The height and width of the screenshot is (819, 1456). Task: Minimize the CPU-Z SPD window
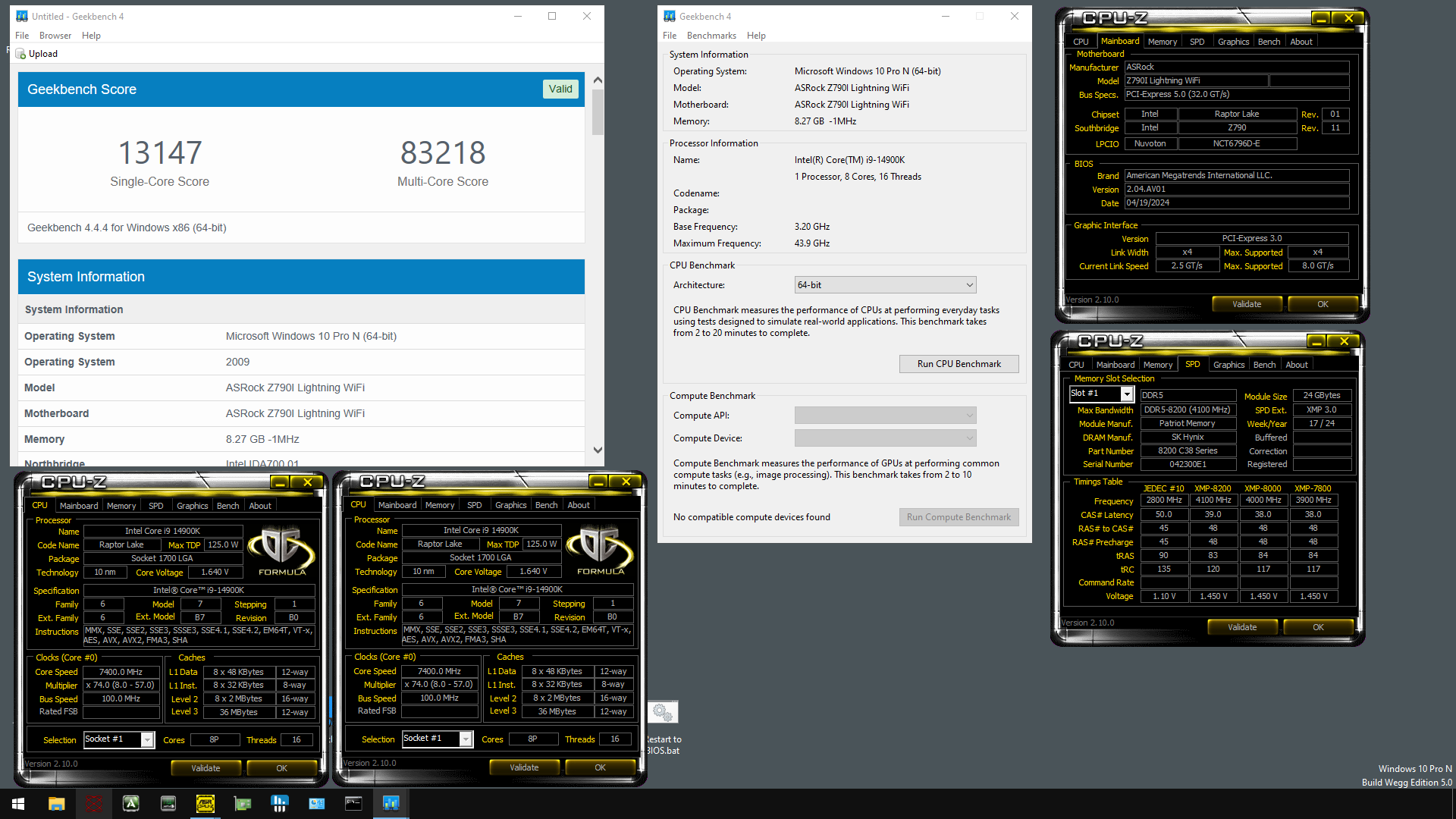click(x=1316, y=341)
